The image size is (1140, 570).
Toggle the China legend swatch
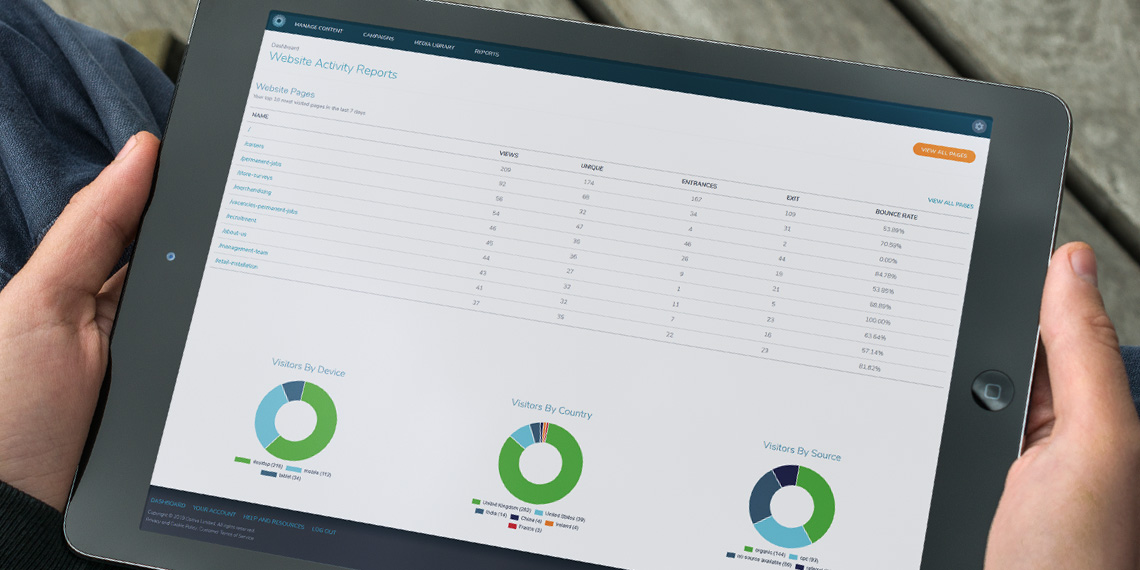[x=514, y=518]
